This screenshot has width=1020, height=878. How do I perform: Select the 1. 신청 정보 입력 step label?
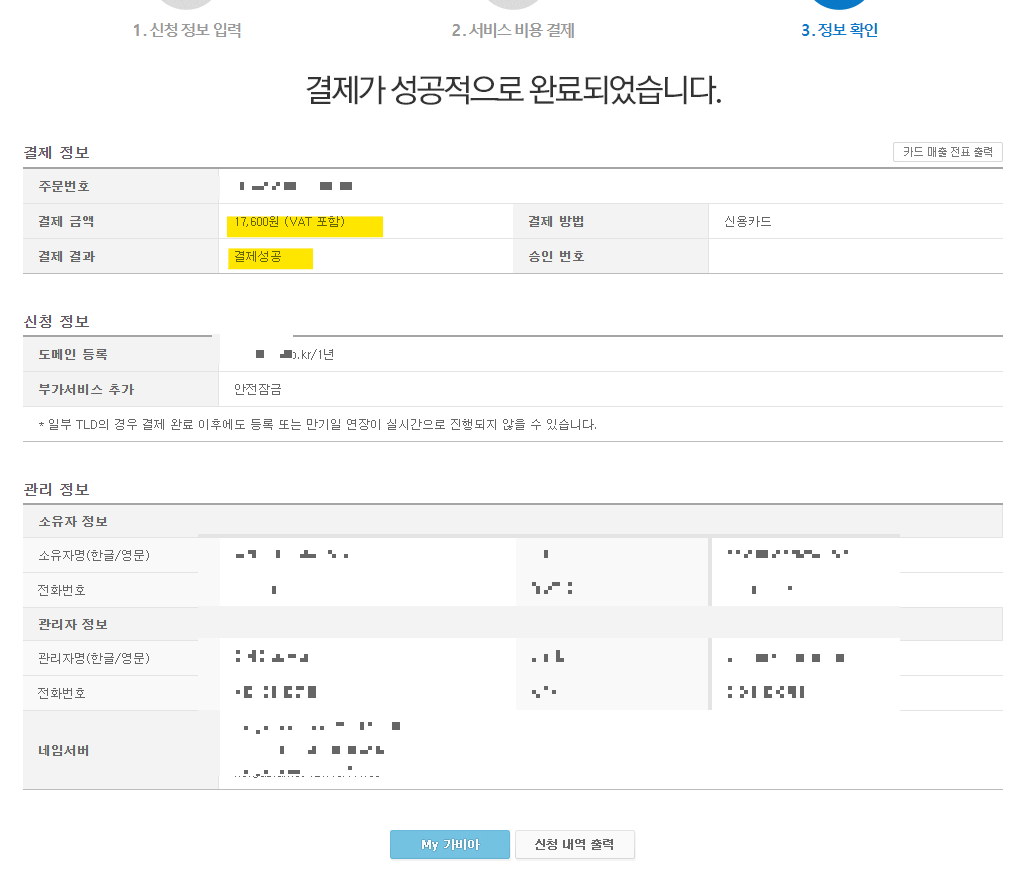(x=186, y=30)
